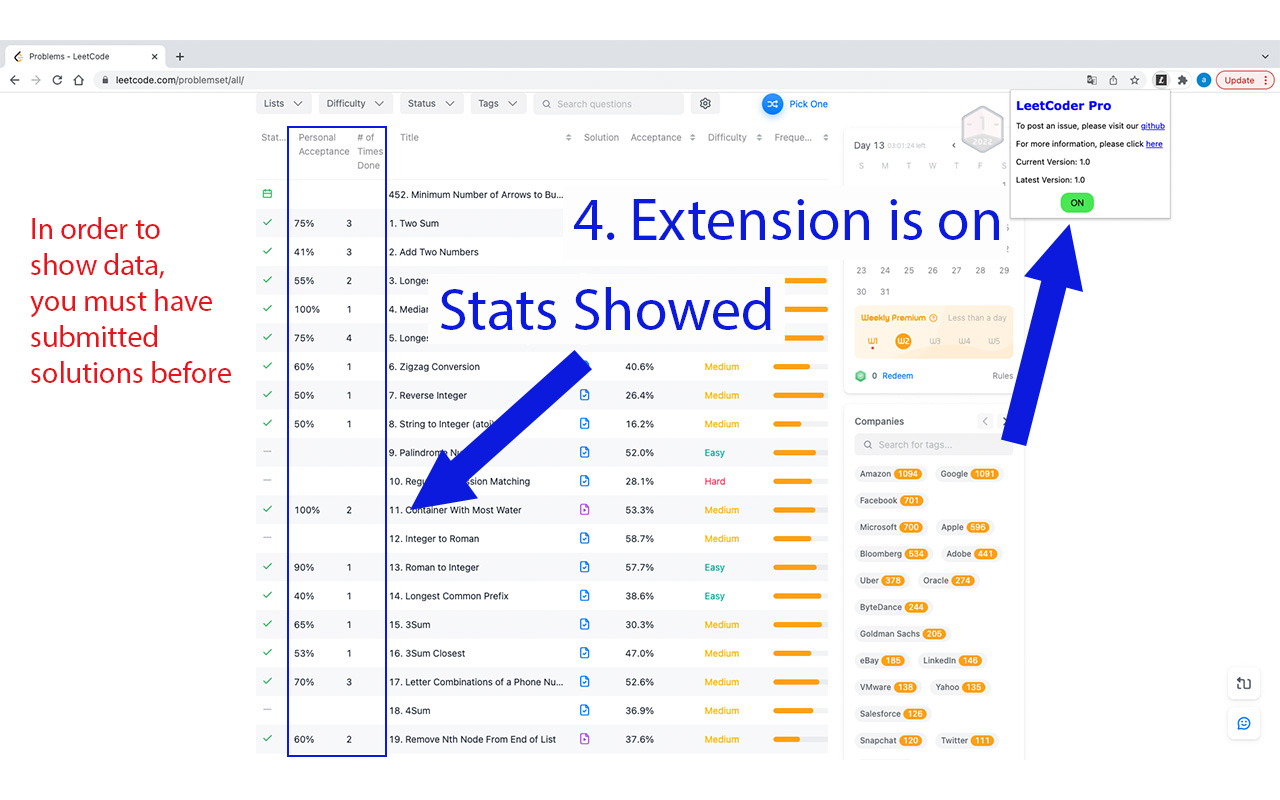
Task: Open video solution for 19. Remove Nth Node
Action: tap(585, 739)
